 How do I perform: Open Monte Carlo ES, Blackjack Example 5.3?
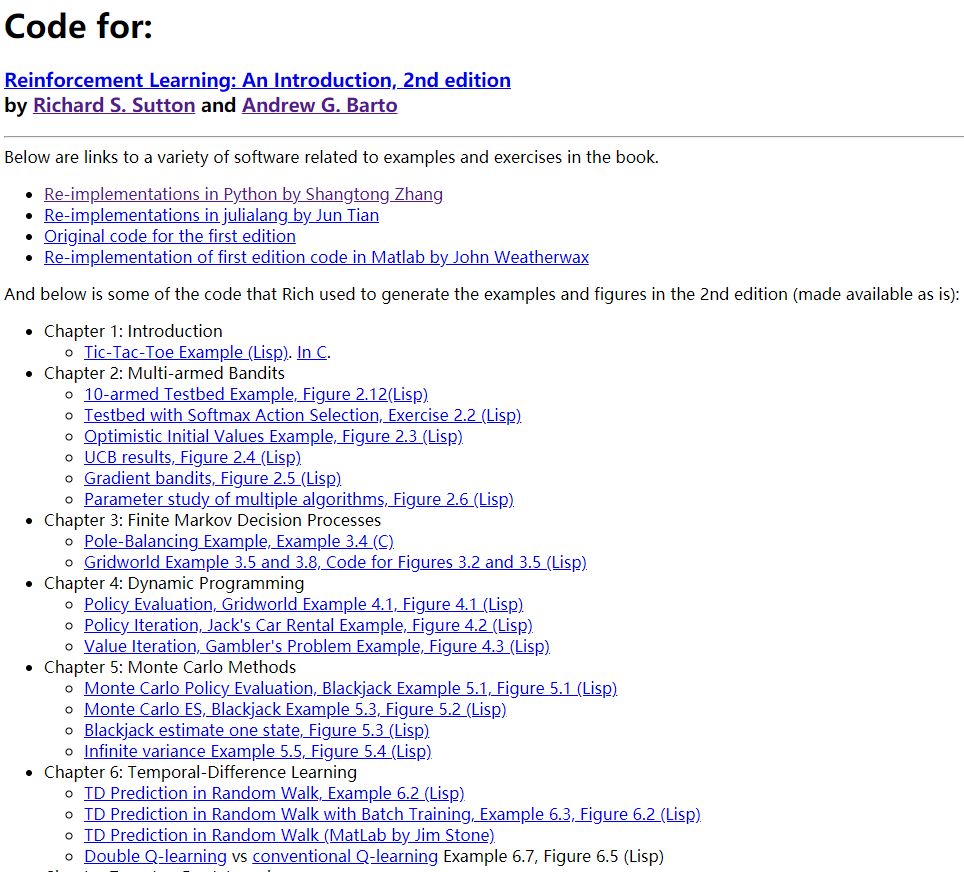[x=295, y=709]
